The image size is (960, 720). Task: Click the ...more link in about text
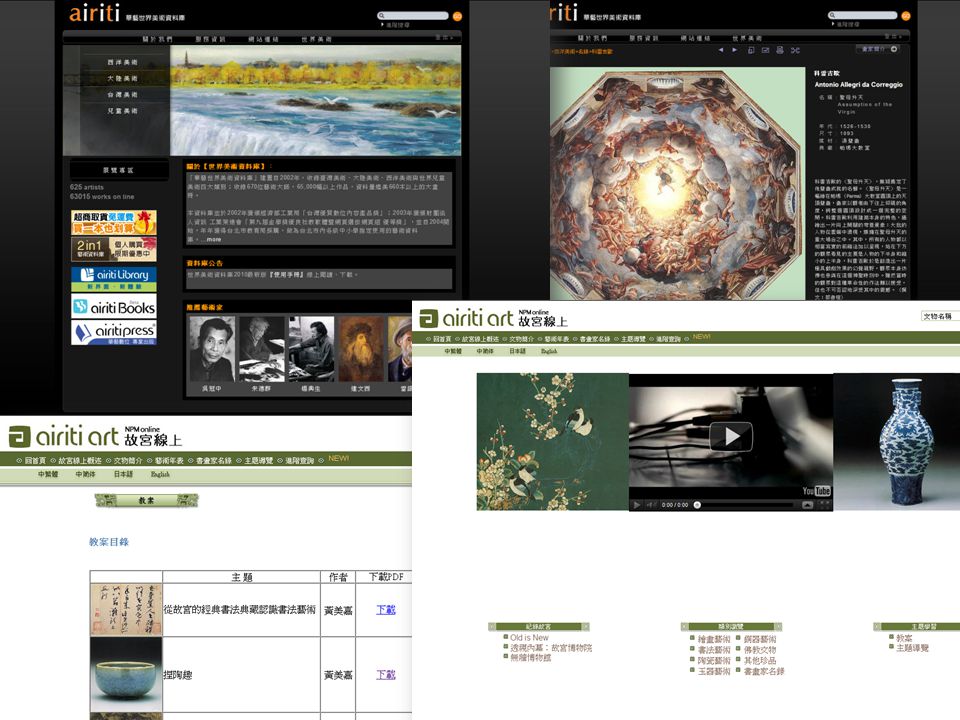[x=212, y=239]
